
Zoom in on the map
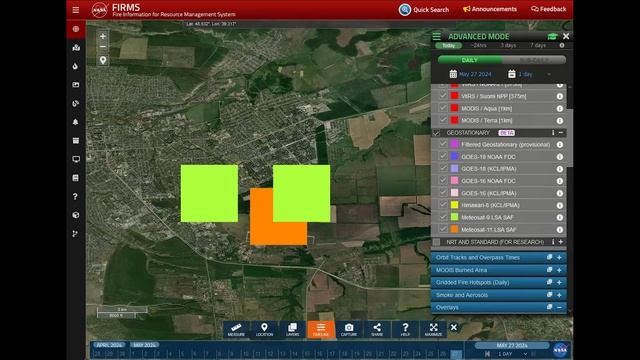pyautogui.click(x=103, y=36)
